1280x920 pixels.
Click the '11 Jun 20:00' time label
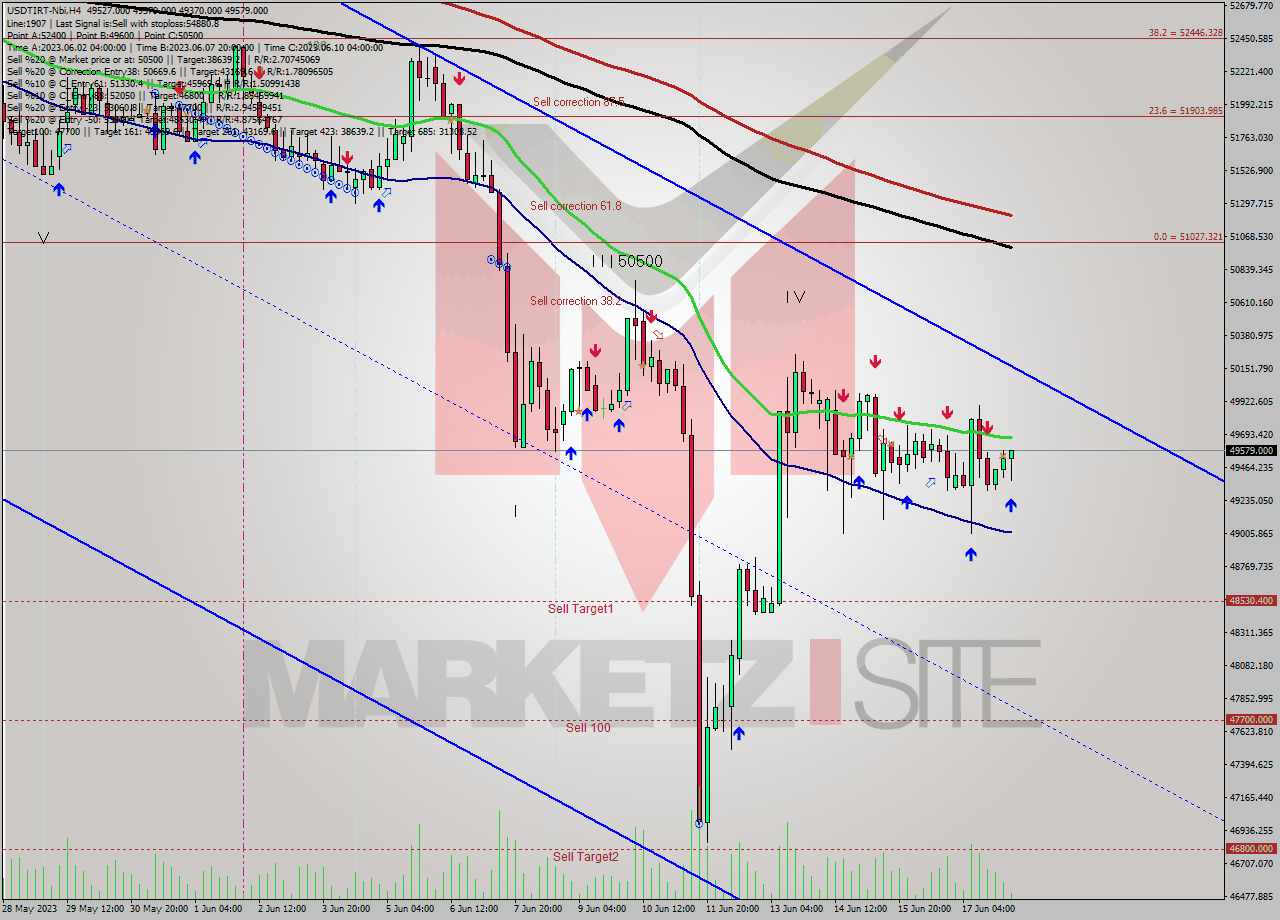(732, 909)
